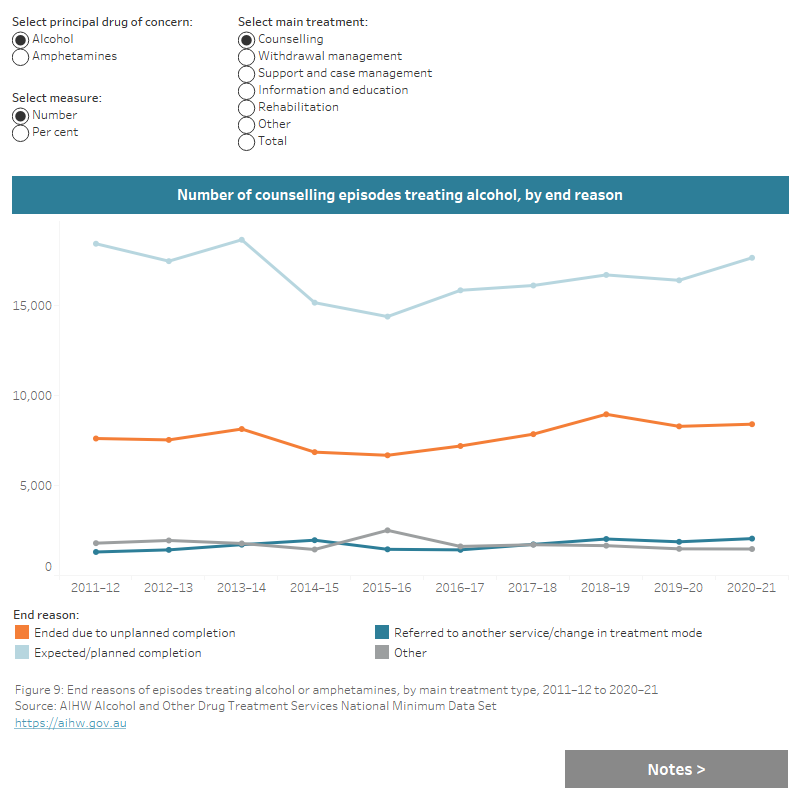Reselect the Counselling treatment option
The width and height of the screenshot is (800, 800).
[x=246, y=40]
